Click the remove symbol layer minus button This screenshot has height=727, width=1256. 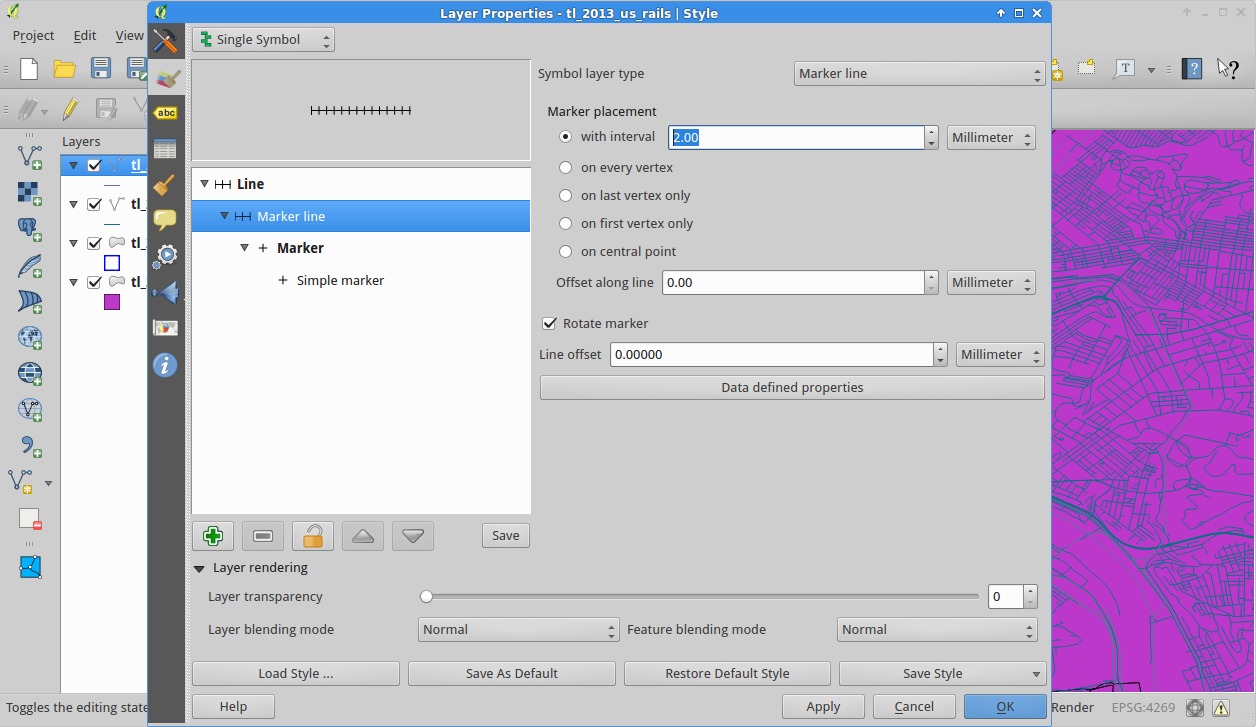coord(263,536)
